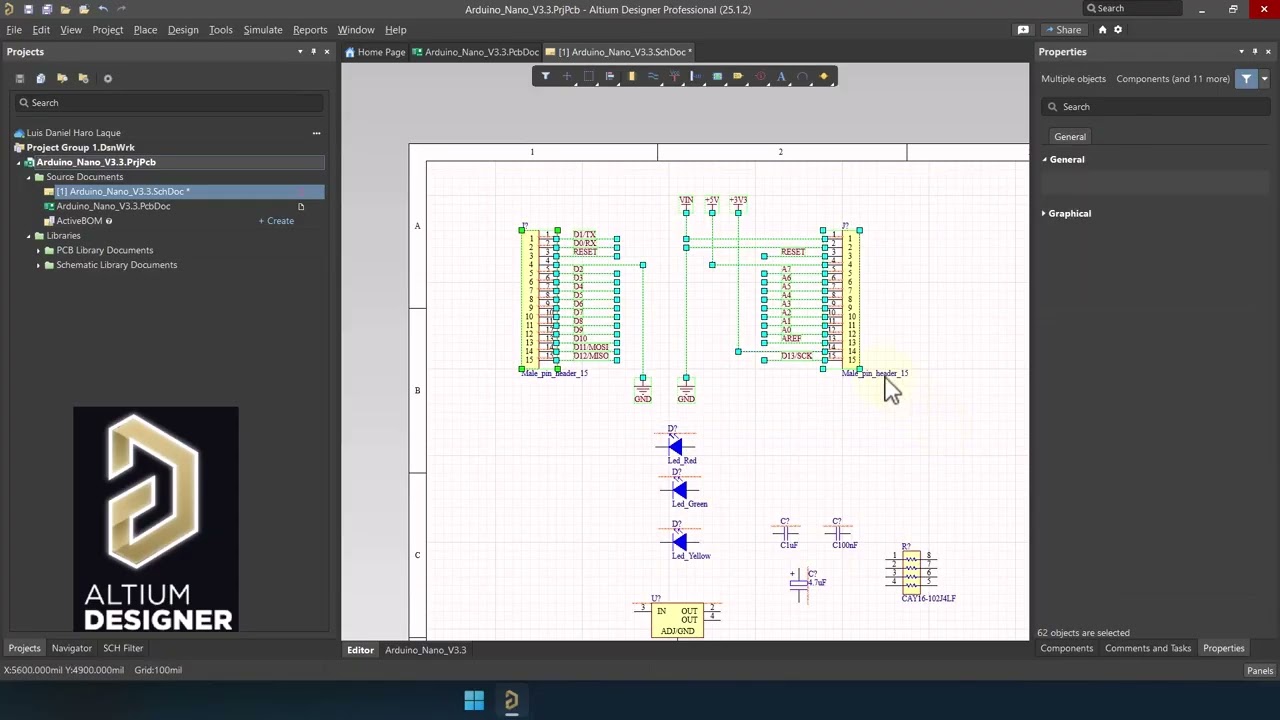Click the Open folder icon in title bar
This screenshot has width=1280, height=720.
pyautogui.click(x=65, y=9)
